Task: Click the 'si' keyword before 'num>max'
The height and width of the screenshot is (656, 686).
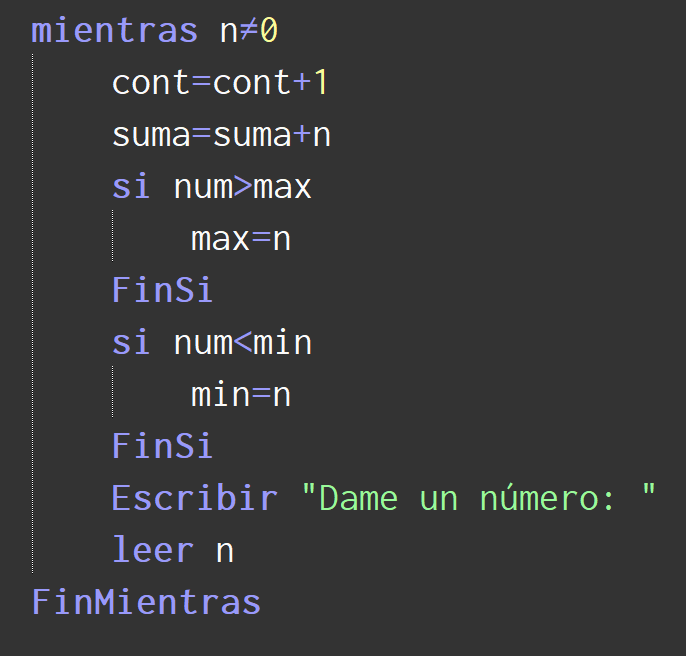Action: click(130, 187)
